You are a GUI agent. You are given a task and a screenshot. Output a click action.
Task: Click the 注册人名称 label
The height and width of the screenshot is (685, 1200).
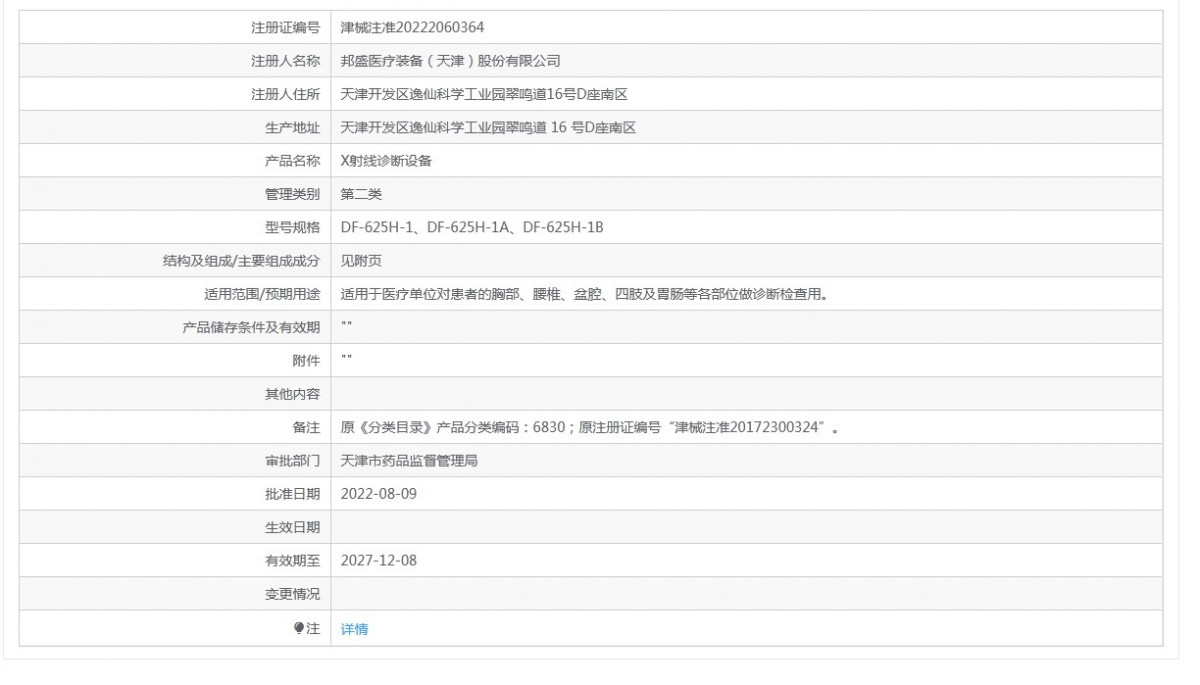click(285, 61)
